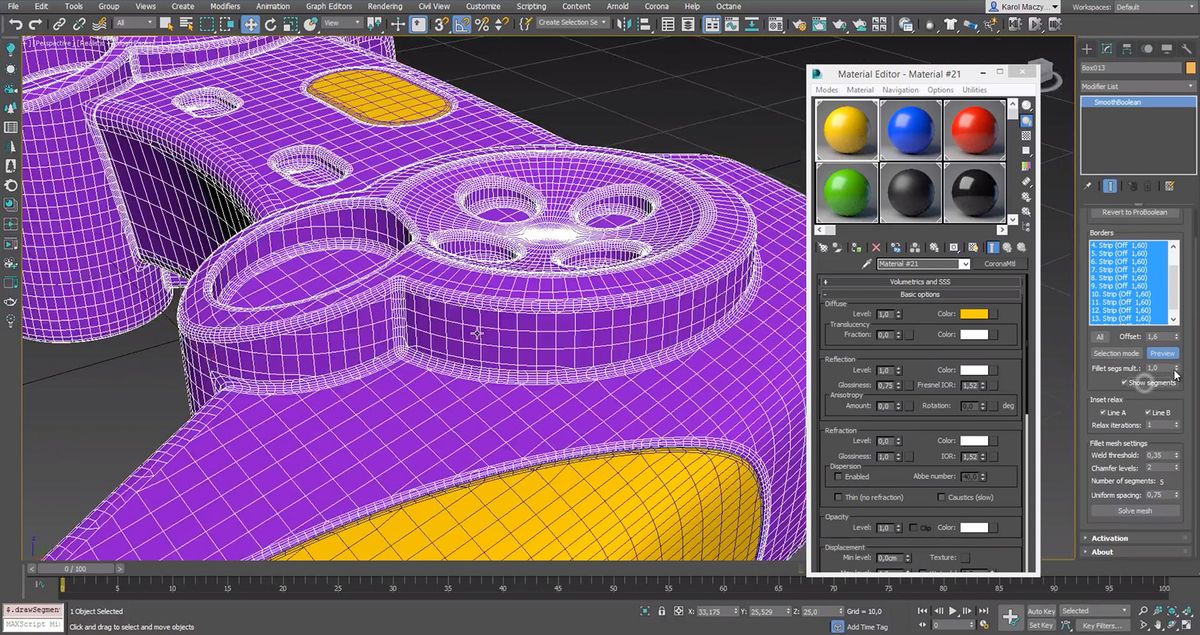
Task: Open the Modes menu in Material Editor
Action: click(826, 89)
